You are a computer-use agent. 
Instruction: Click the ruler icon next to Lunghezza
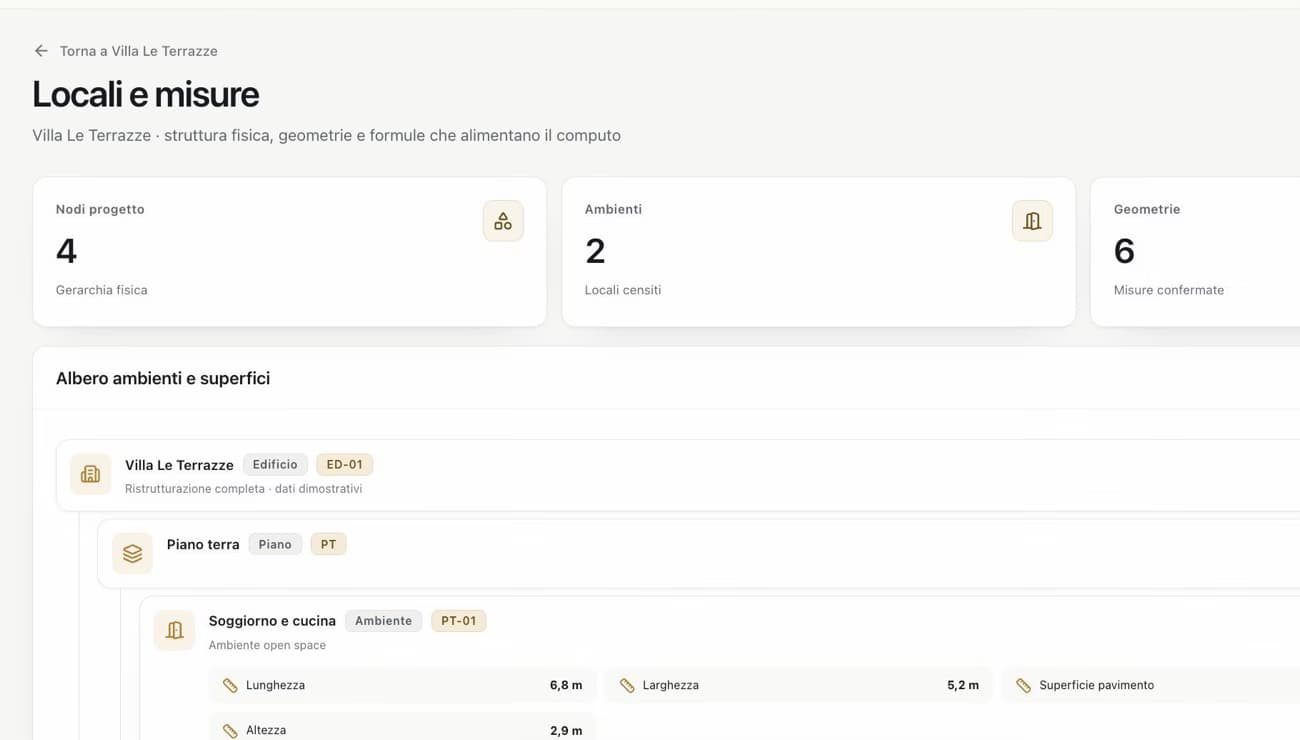click(230, 686)
